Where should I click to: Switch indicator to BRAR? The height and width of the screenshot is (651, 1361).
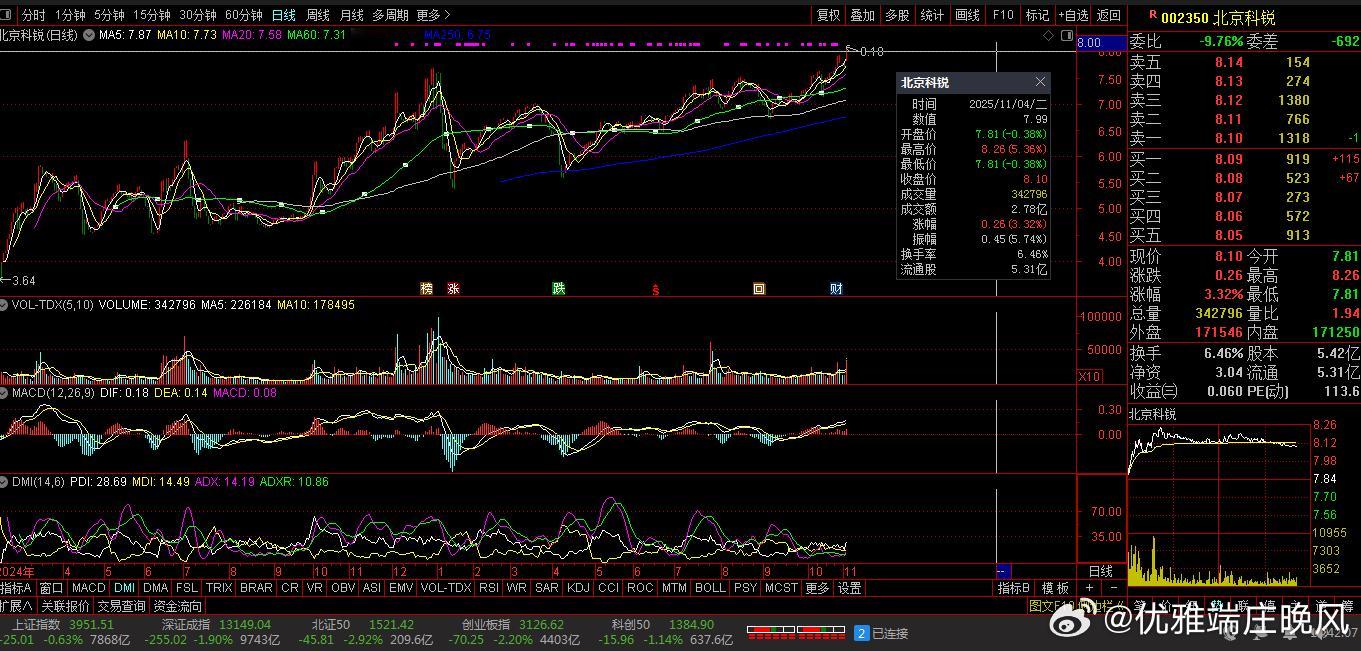[x=256, y=588]
